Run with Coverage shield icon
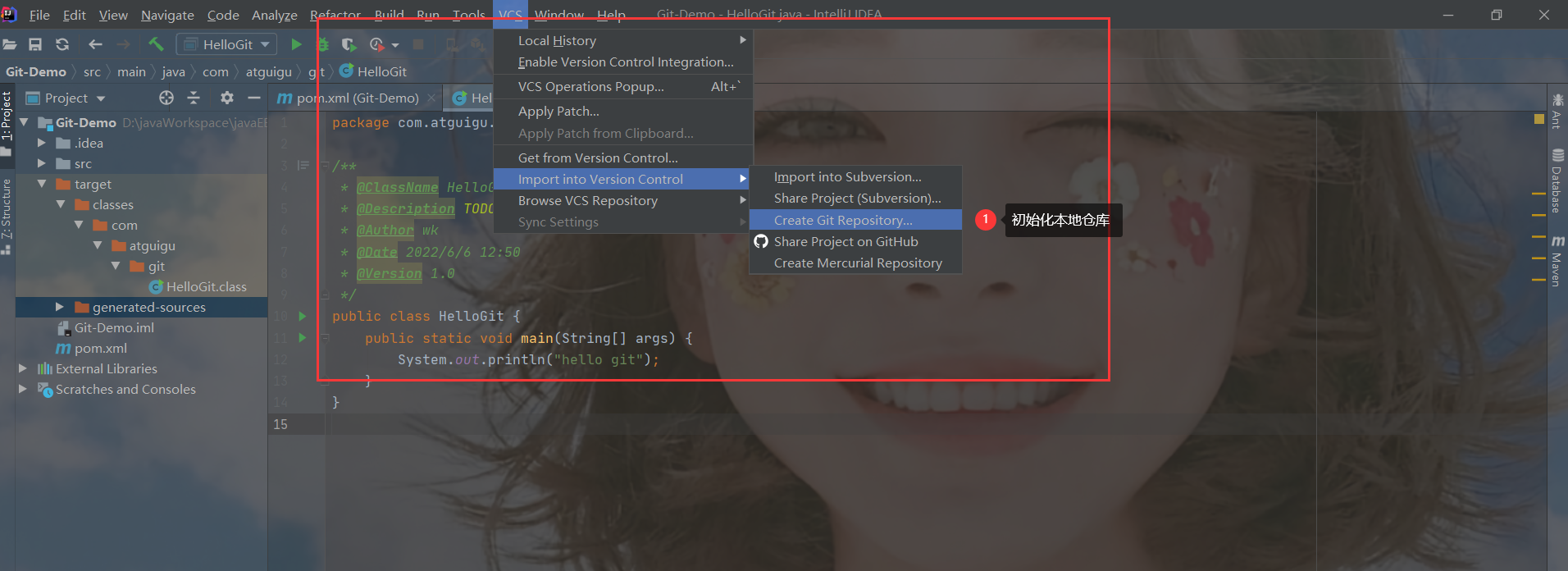Screen dimensions: 1568x571 pyautogui.click(x=349, y=44)
